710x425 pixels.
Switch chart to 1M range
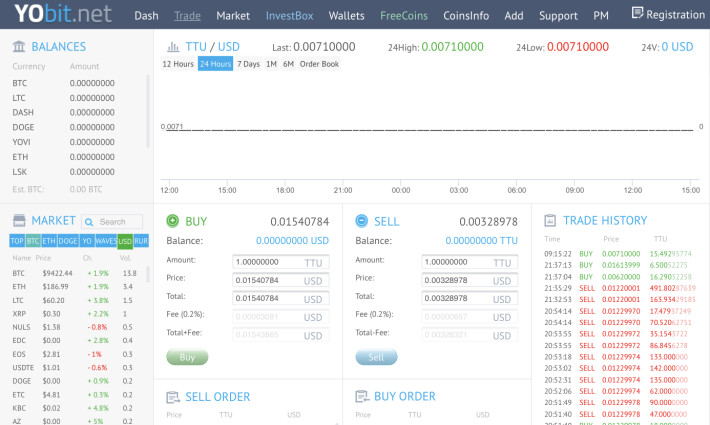tap(271, 64)
